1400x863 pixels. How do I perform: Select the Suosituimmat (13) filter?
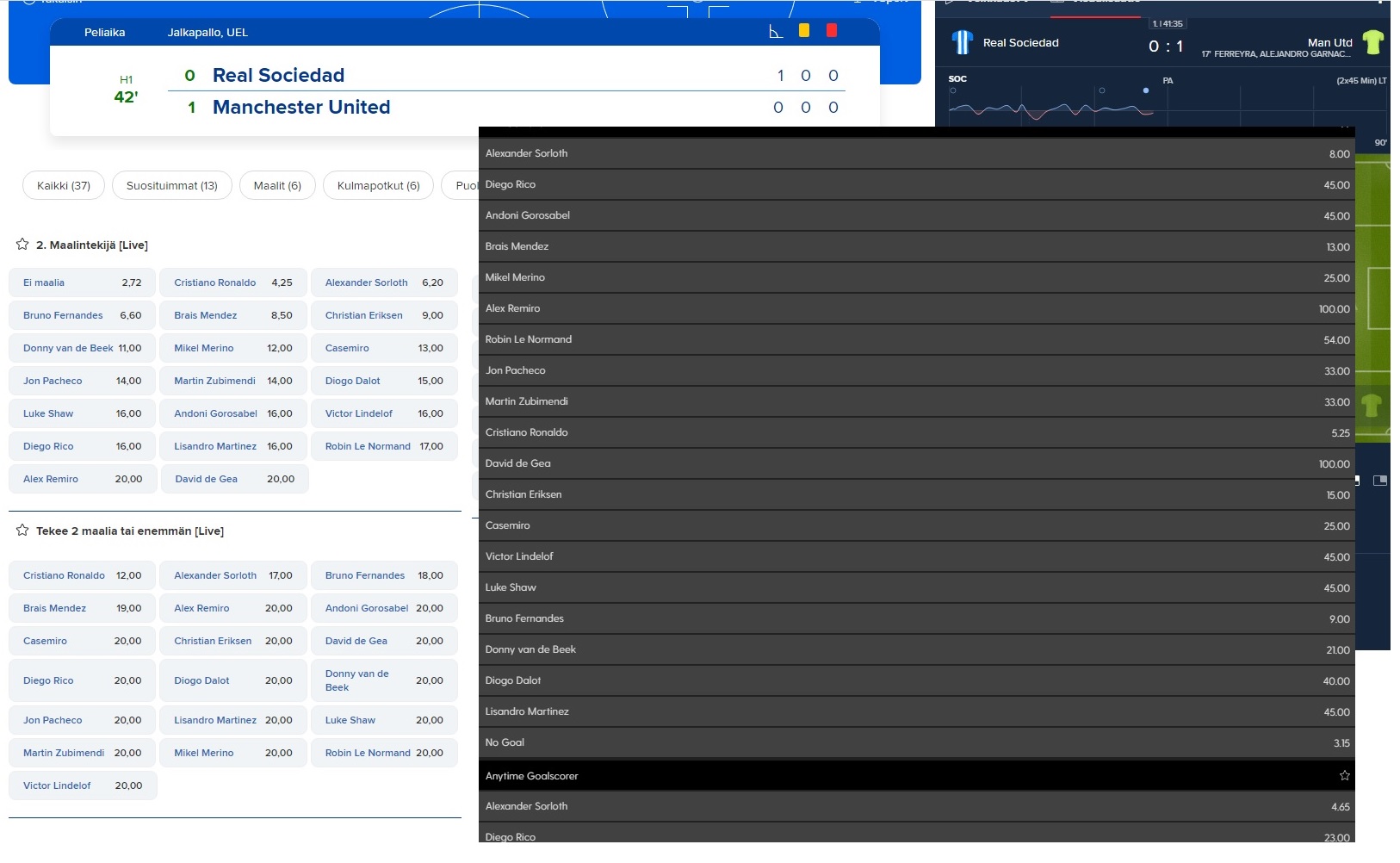coord(172,186)
